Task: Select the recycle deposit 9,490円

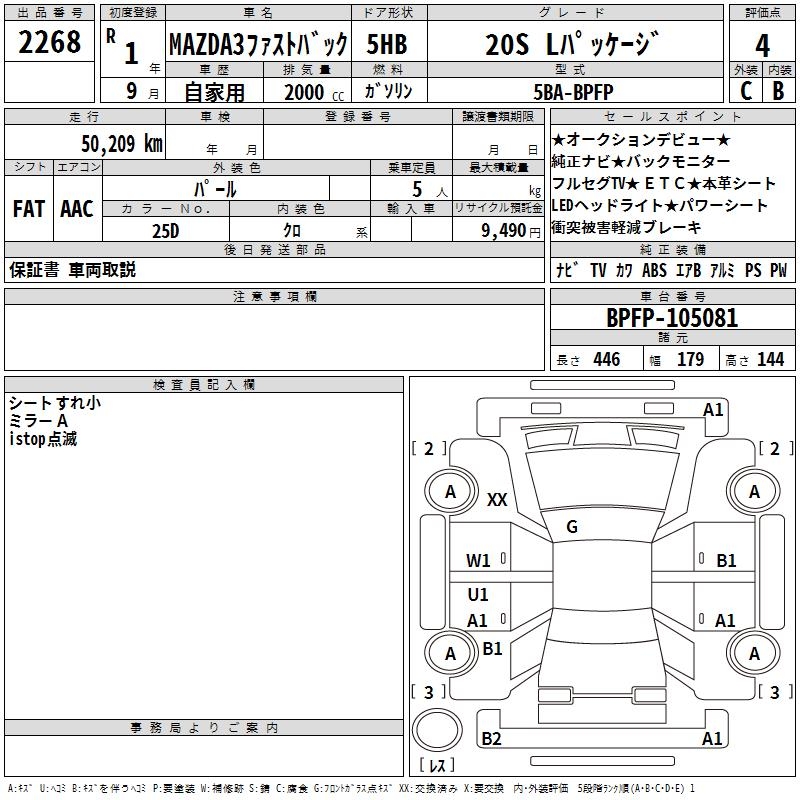Action: (510, 231)
